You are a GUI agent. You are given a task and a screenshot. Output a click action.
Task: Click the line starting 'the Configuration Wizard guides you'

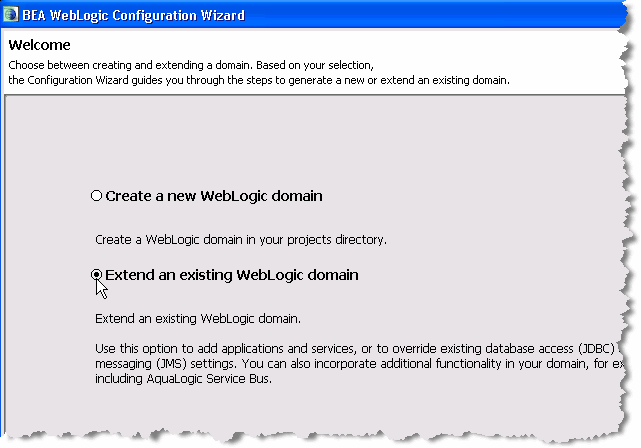tap(259, 80)
